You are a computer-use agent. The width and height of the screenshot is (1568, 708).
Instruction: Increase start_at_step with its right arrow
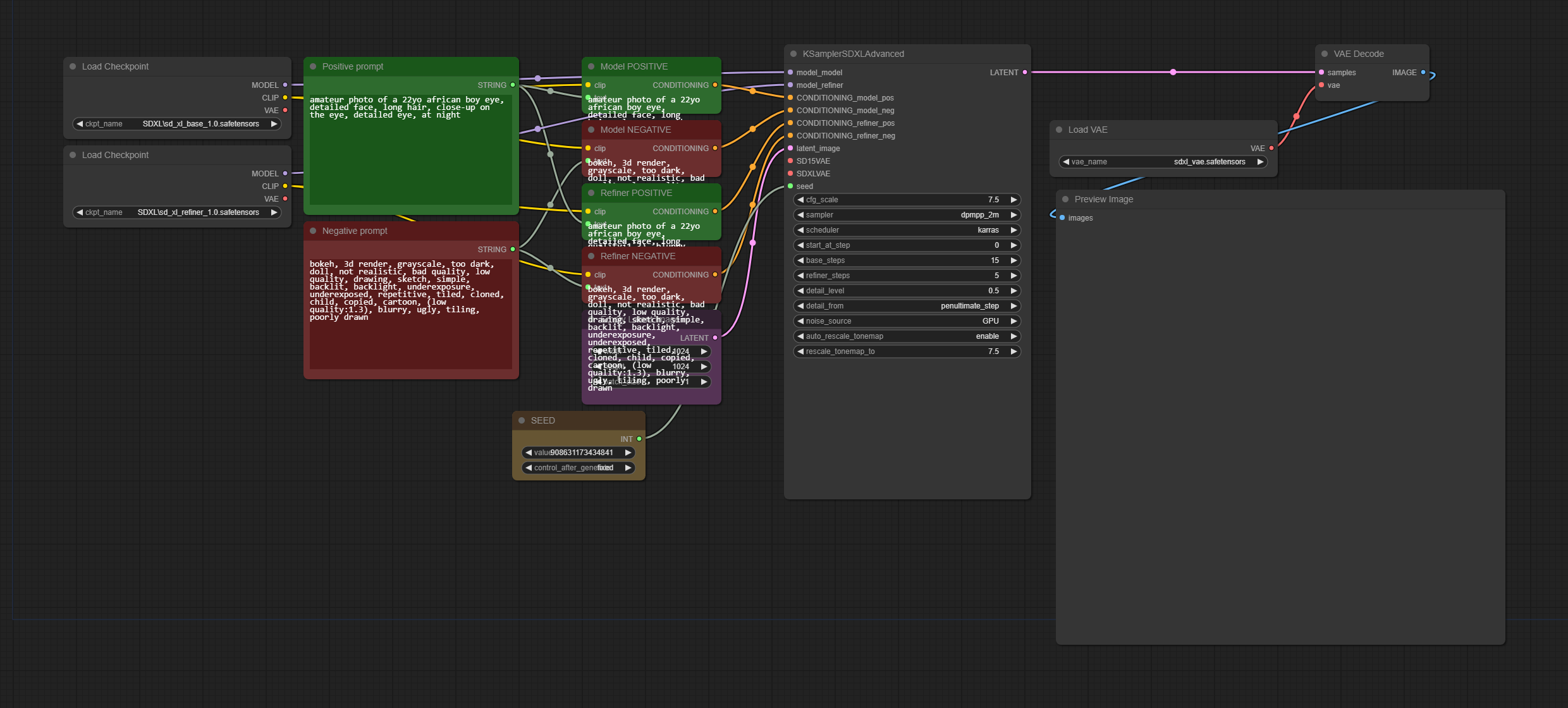click(x=1014, y=245)
